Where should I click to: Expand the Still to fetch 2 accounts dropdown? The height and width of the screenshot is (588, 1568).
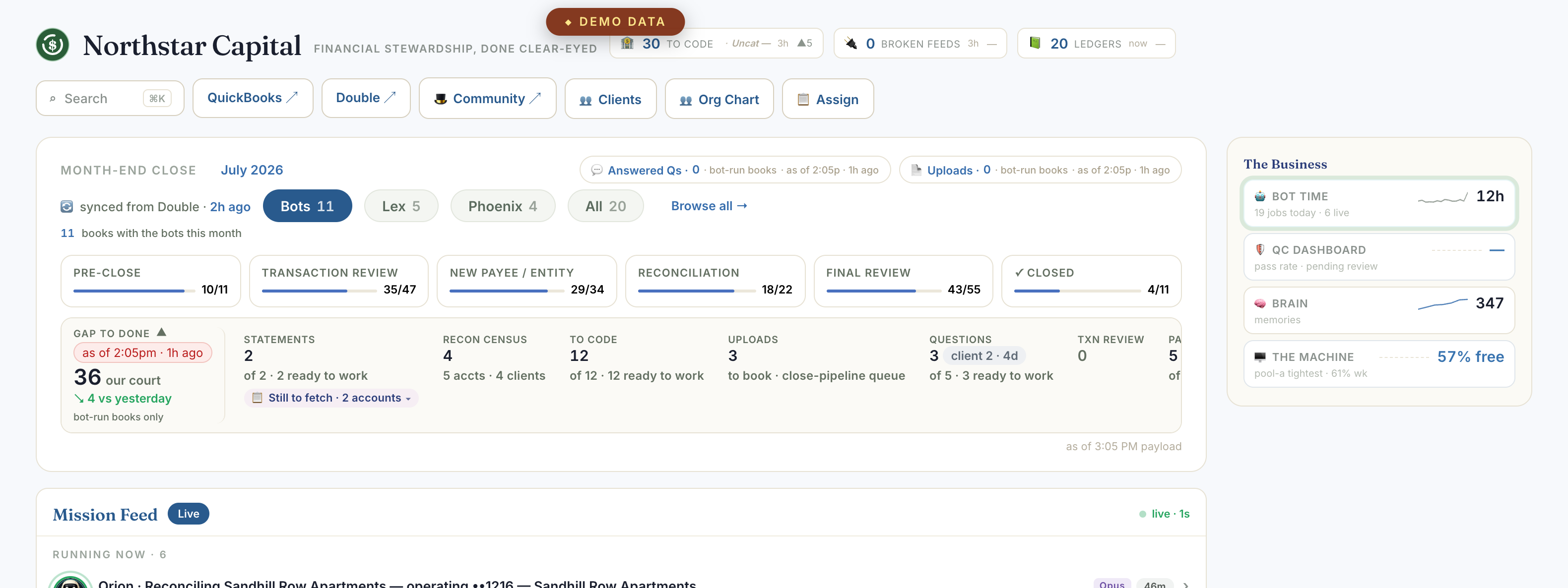coord(331,398)
